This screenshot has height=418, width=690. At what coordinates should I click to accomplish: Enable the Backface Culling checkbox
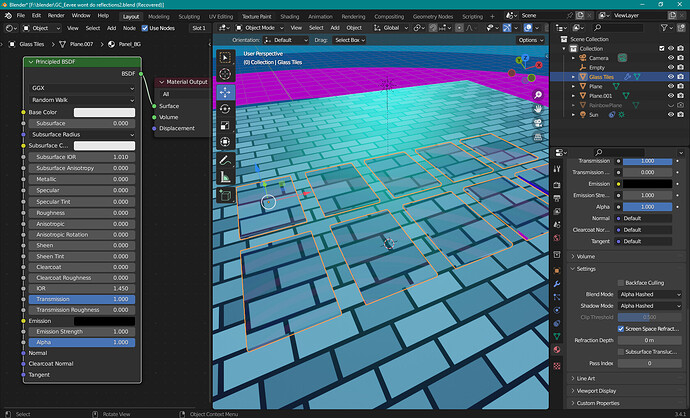point(621,283)
